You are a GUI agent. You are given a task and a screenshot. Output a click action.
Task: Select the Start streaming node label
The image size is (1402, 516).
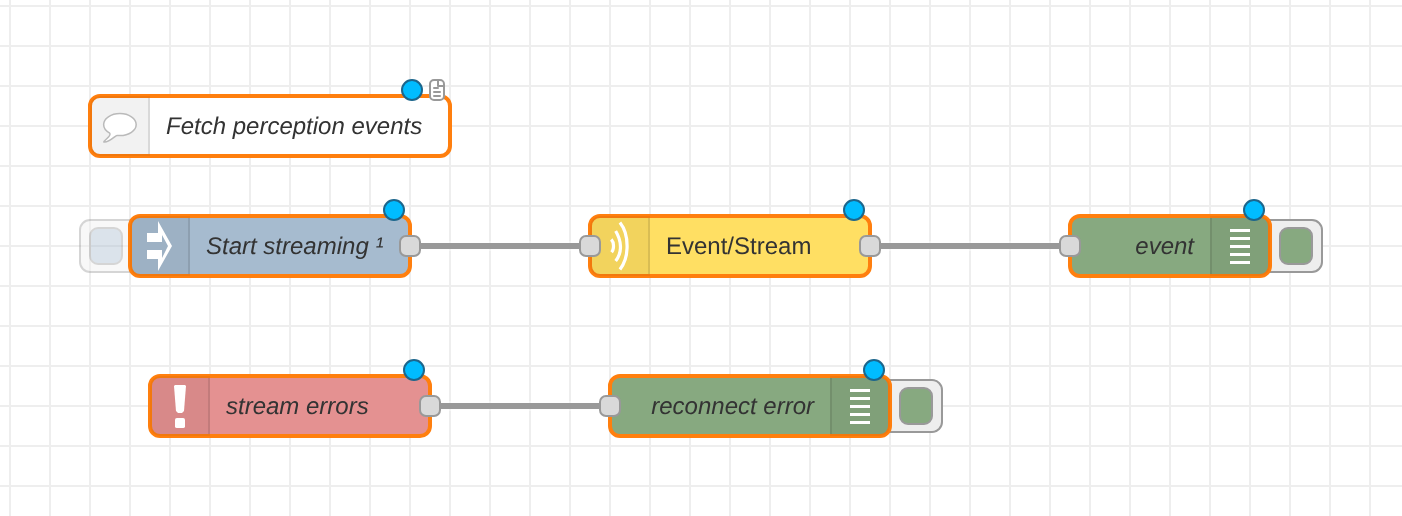tap(294, 246)
